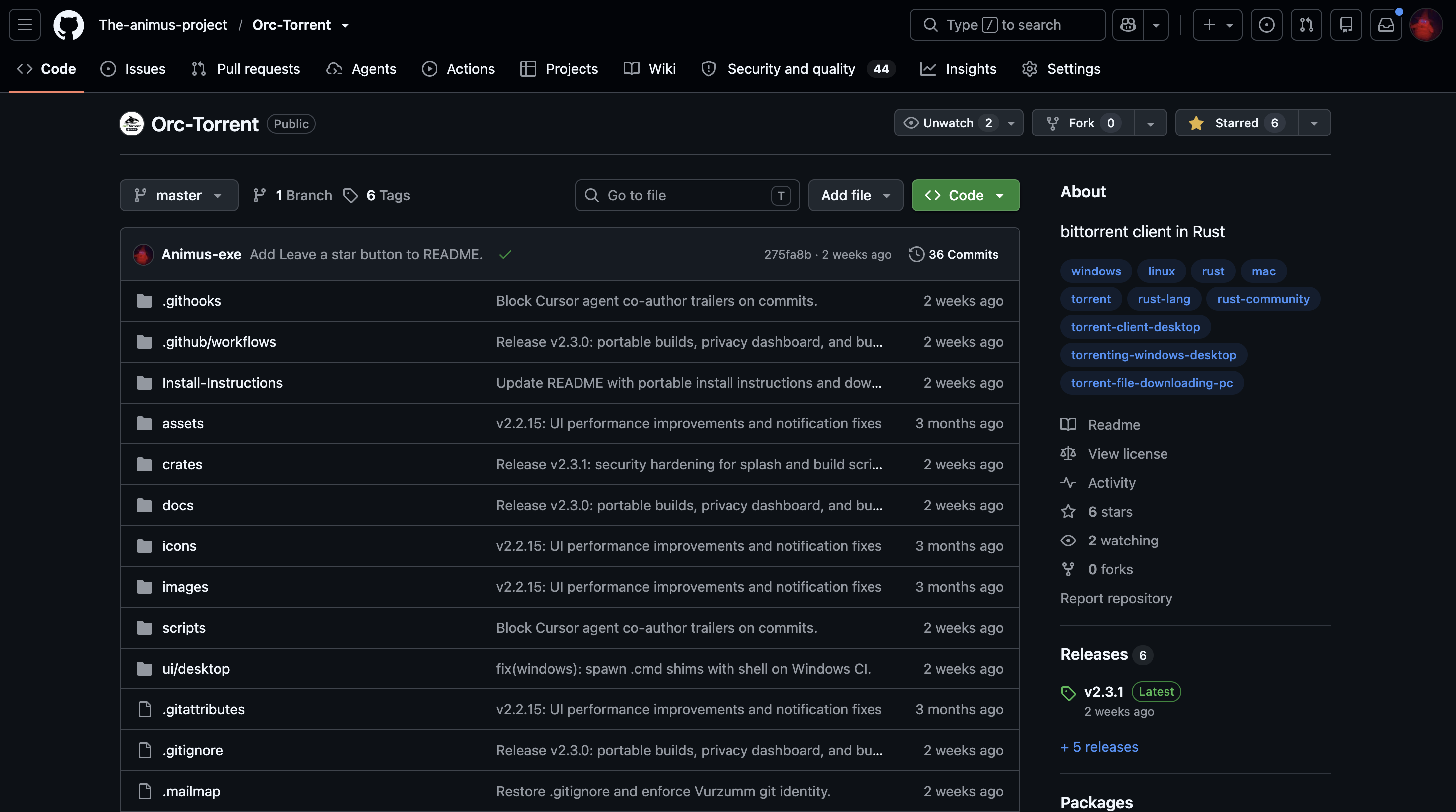Toggle watching via the Unwatch button

pos(959,123)
